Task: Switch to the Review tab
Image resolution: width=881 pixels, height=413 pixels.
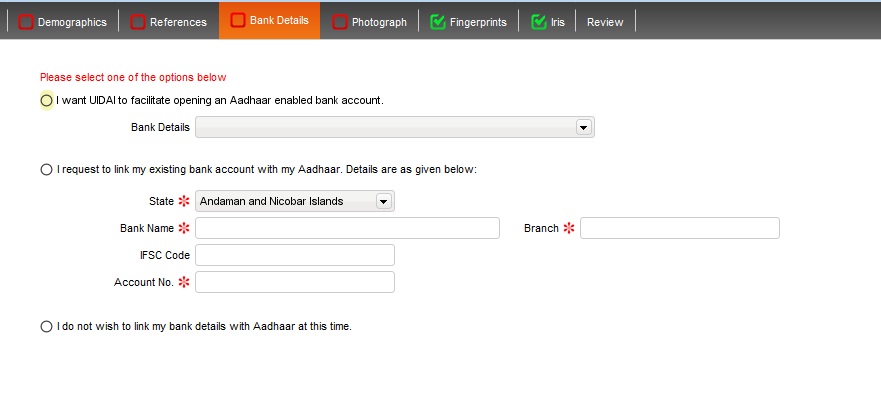Action: coord(605,22)
